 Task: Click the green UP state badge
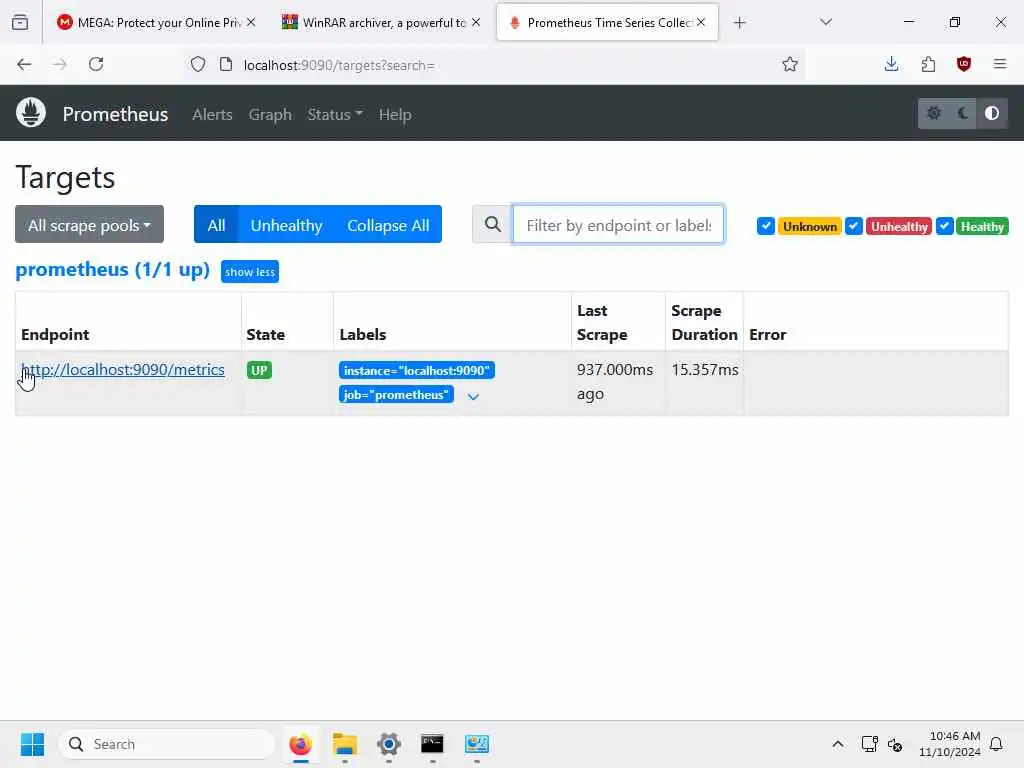(x=259, y=370)
